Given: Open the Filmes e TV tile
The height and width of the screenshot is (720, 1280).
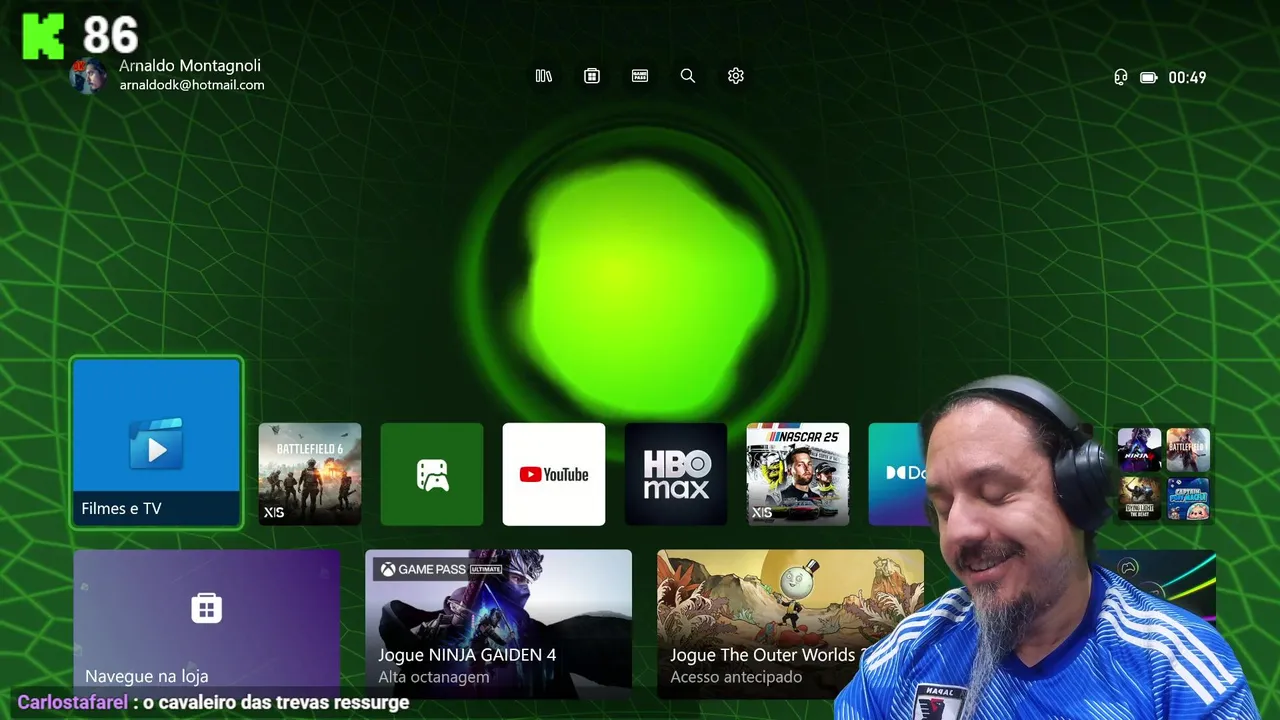Looking at the screenshot, I should [x=157, y=442].
